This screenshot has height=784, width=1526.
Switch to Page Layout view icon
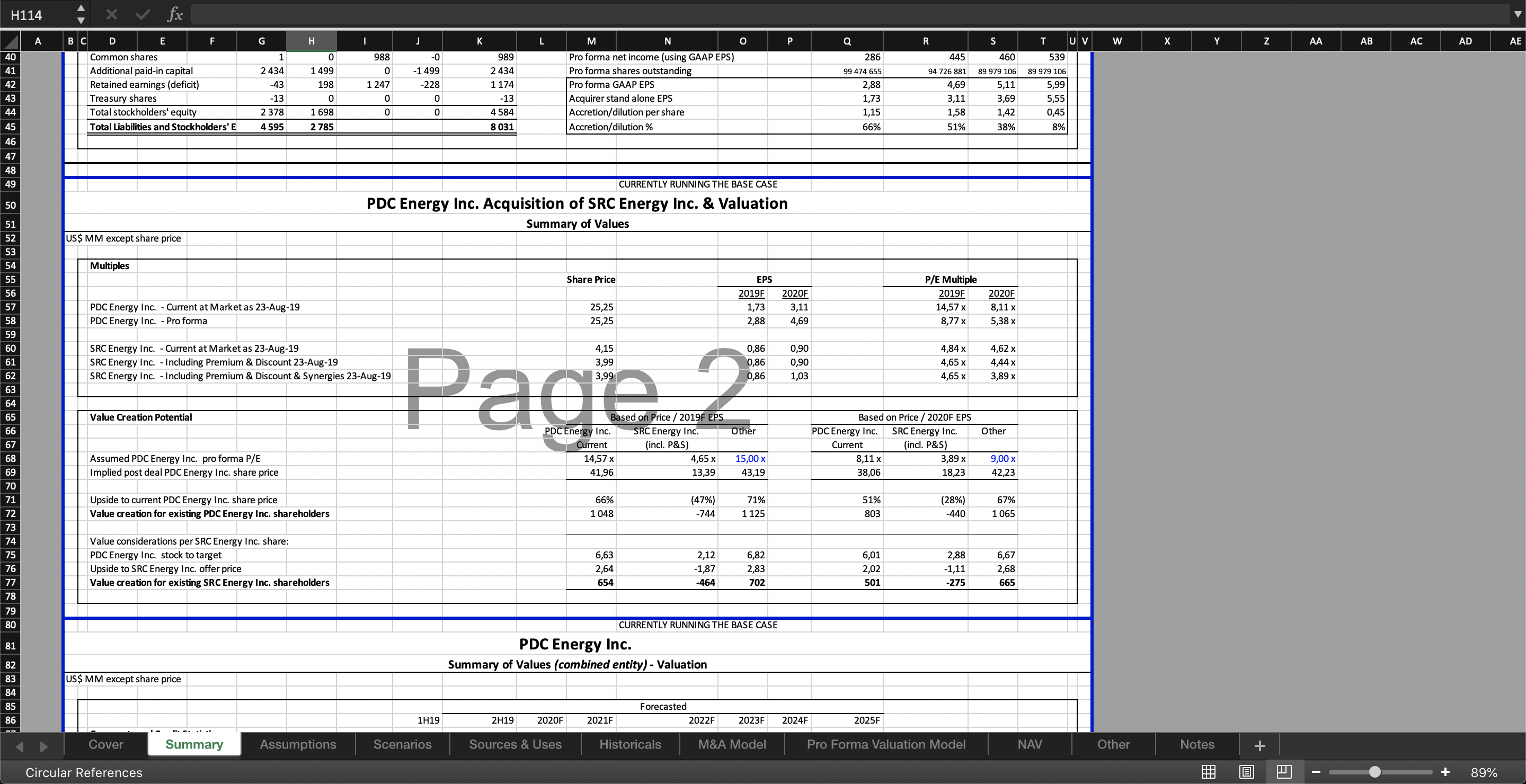coord(1246,772)
